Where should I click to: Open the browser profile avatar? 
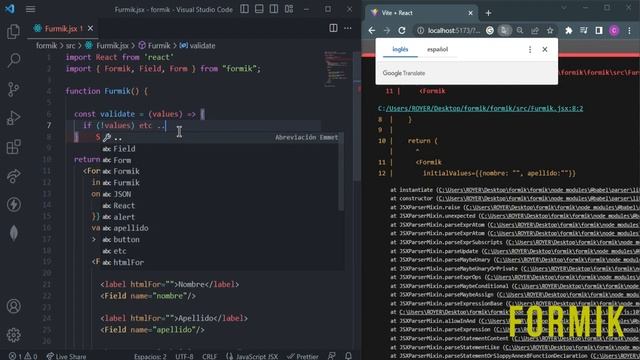pyautogui.click(x=614, y=31)
